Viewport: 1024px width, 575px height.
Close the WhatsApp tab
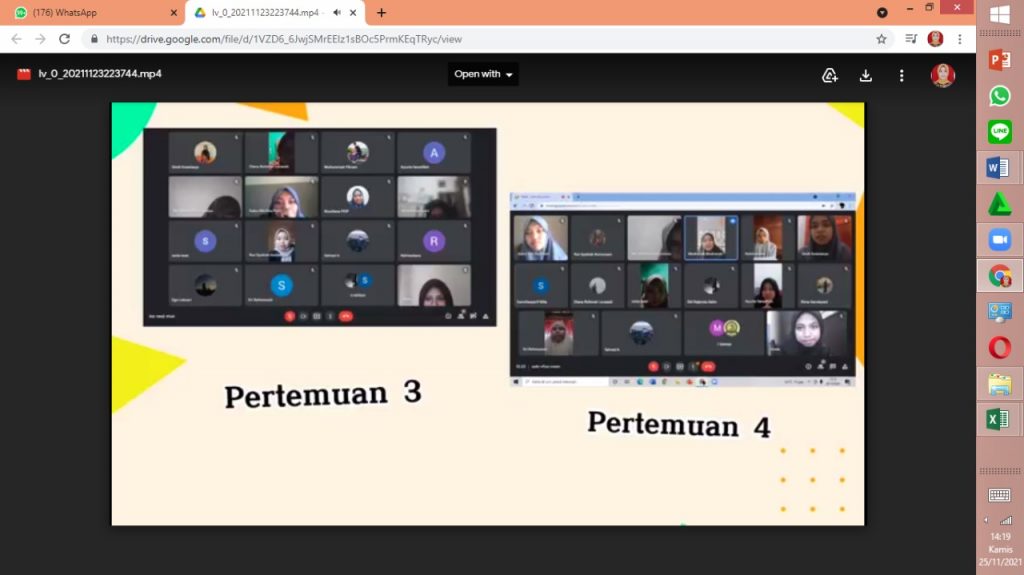pos(174,13)
